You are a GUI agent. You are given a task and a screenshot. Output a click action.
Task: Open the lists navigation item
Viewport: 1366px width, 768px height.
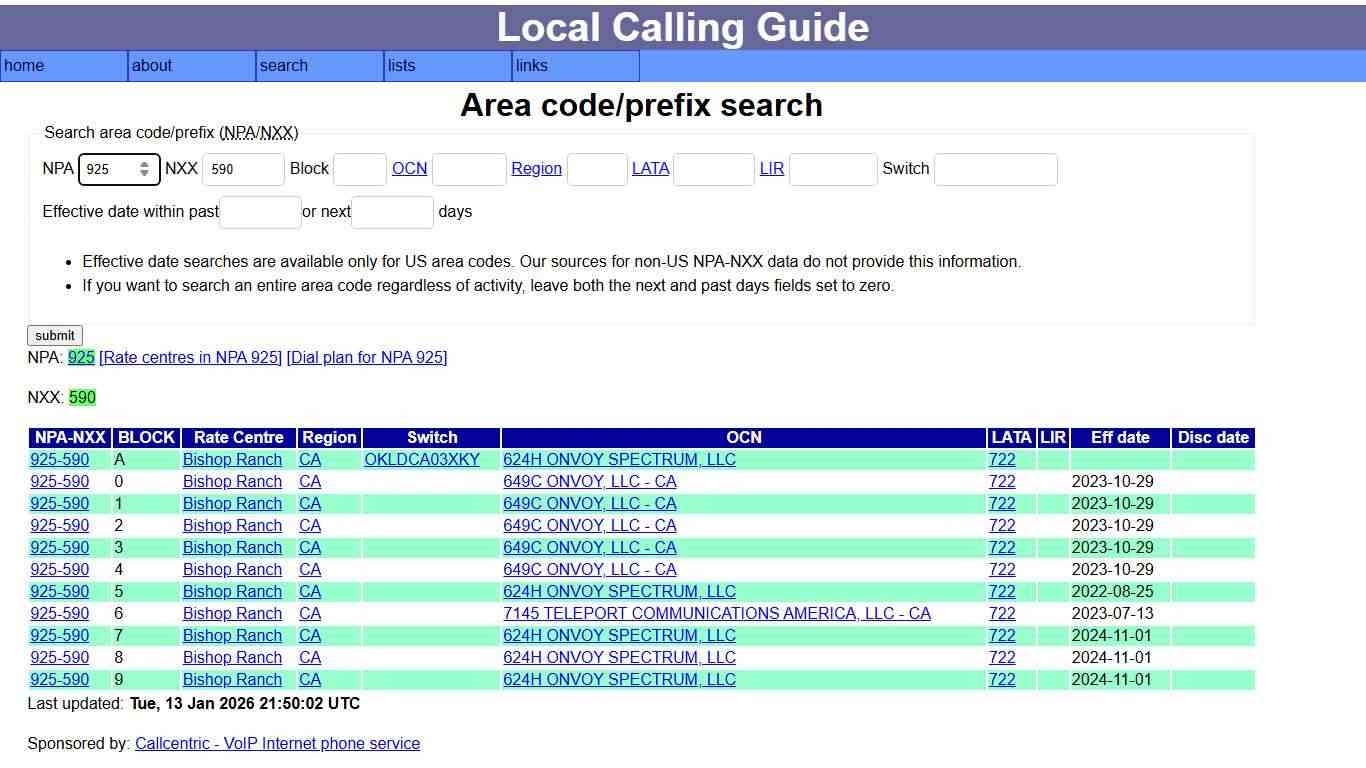400,66
